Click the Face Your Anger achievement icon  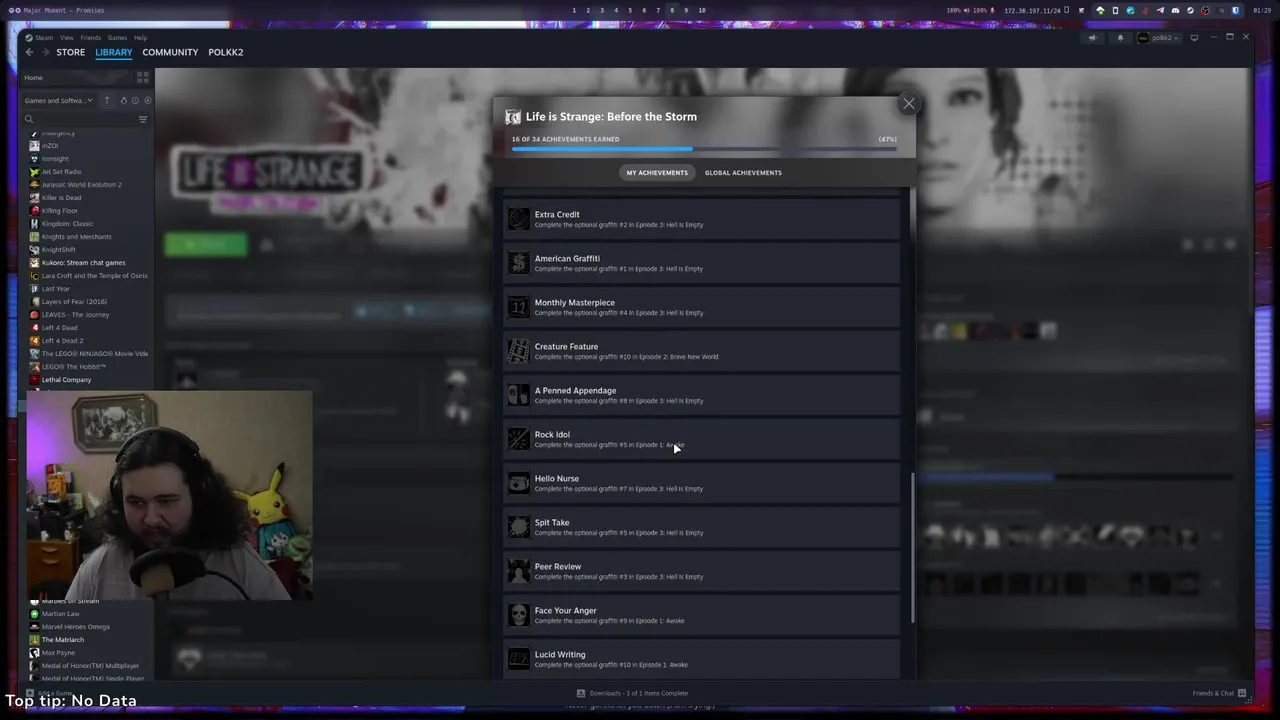pos(518,615)
